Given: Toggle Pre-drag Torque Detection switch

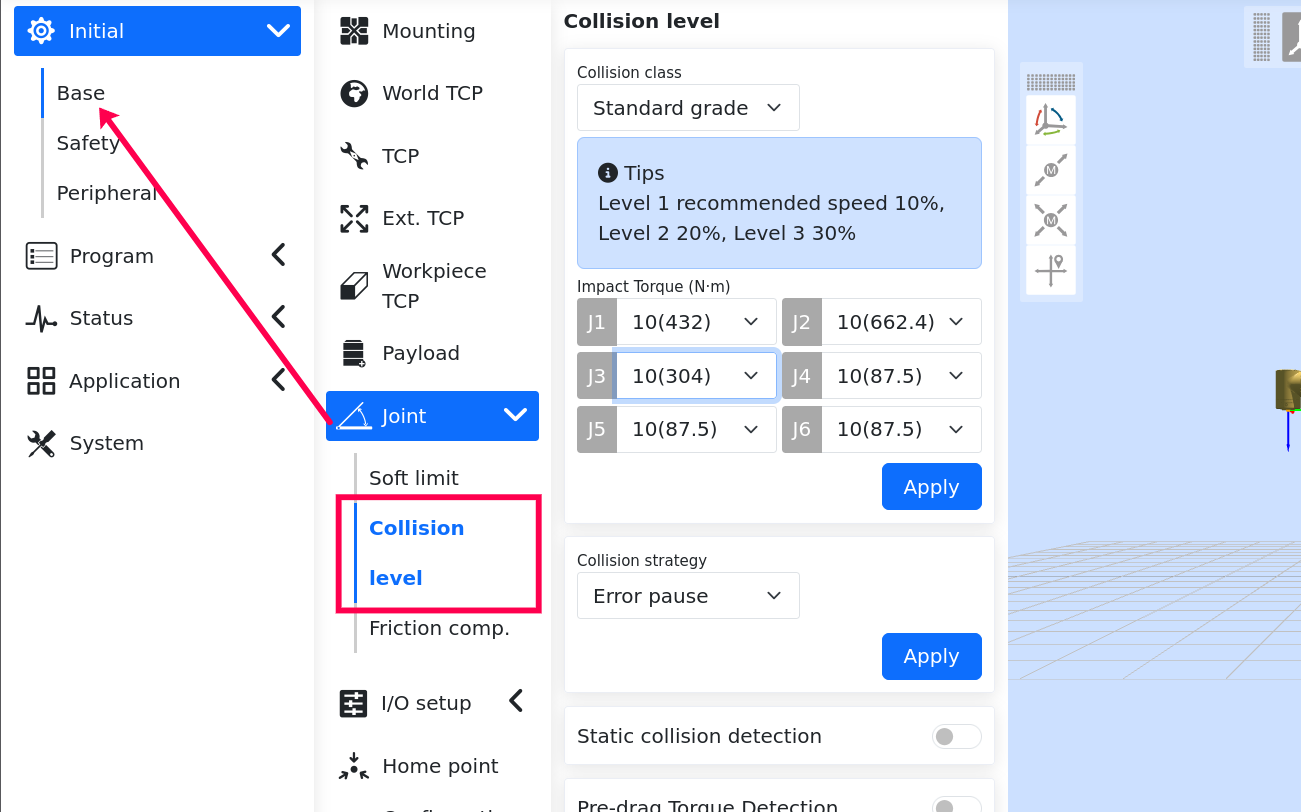Looking at the screenshot, I should pyautogui.click(x=957, y=806).
